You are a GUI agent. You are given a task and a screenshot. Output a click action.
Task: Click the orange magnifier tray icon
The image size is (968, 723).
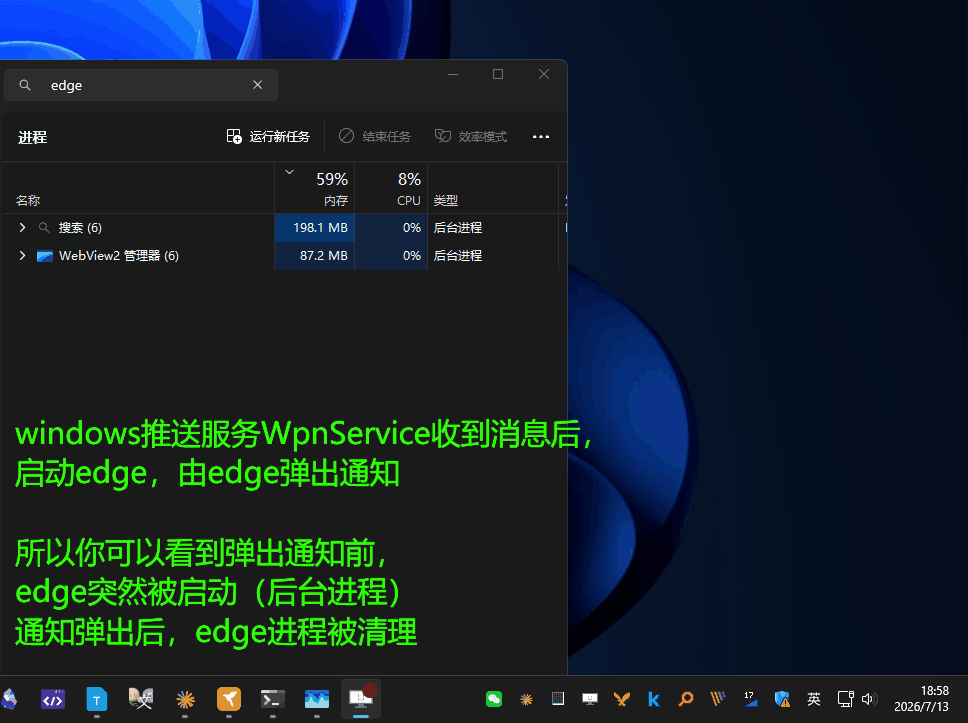tap(686, 699)
